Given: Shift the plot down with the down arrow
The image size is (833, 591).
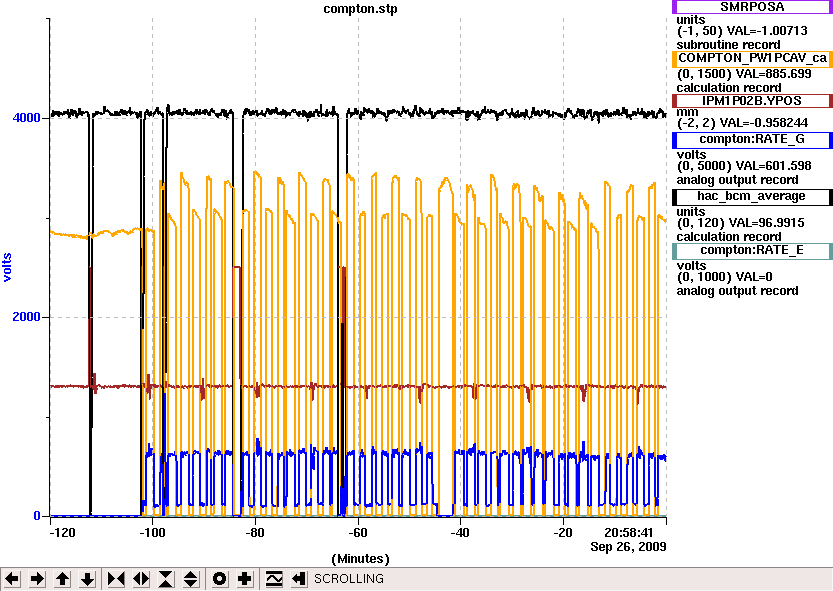Looking at the screenshot, I should pyautogui.click(x=88, y=579).
